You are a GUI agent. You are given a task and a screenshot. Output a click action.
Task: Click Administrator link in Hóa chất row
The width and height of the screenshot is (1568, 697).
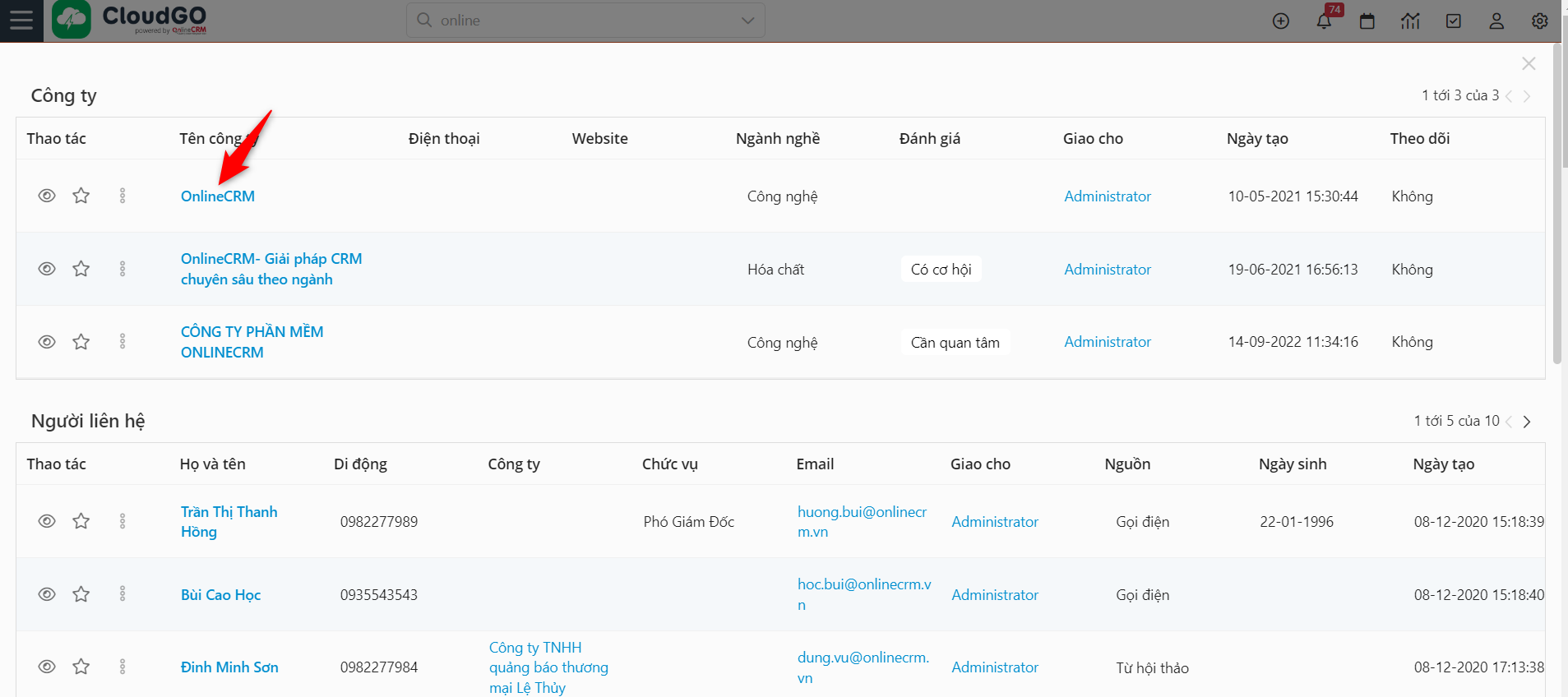[1108, 270]
